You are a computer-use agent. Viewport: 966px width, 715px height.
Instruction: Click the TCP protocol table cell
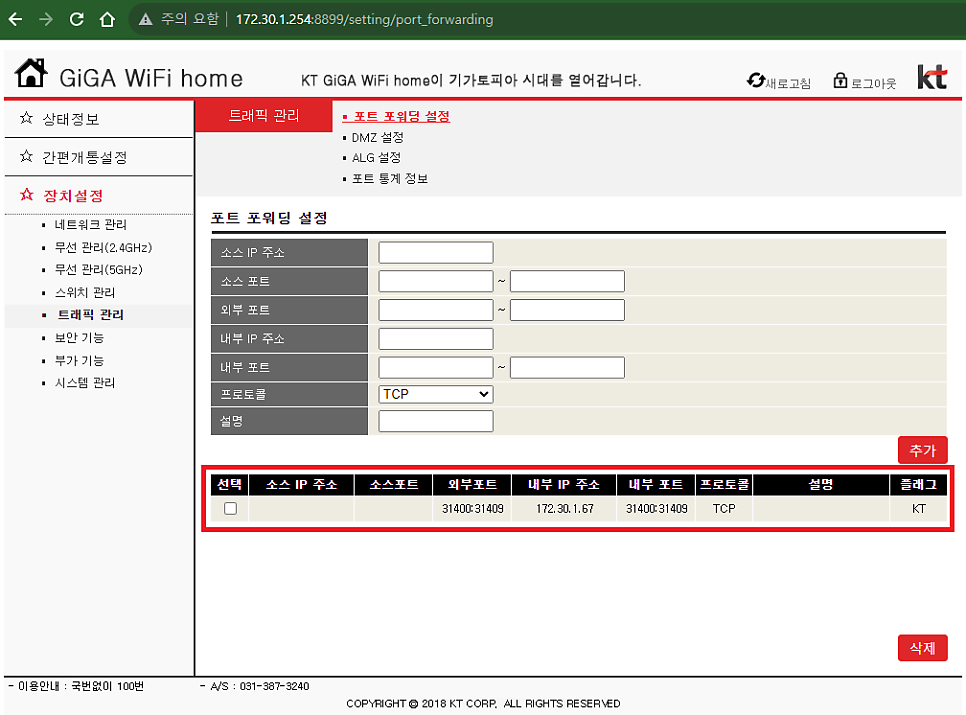pos(724,509)
